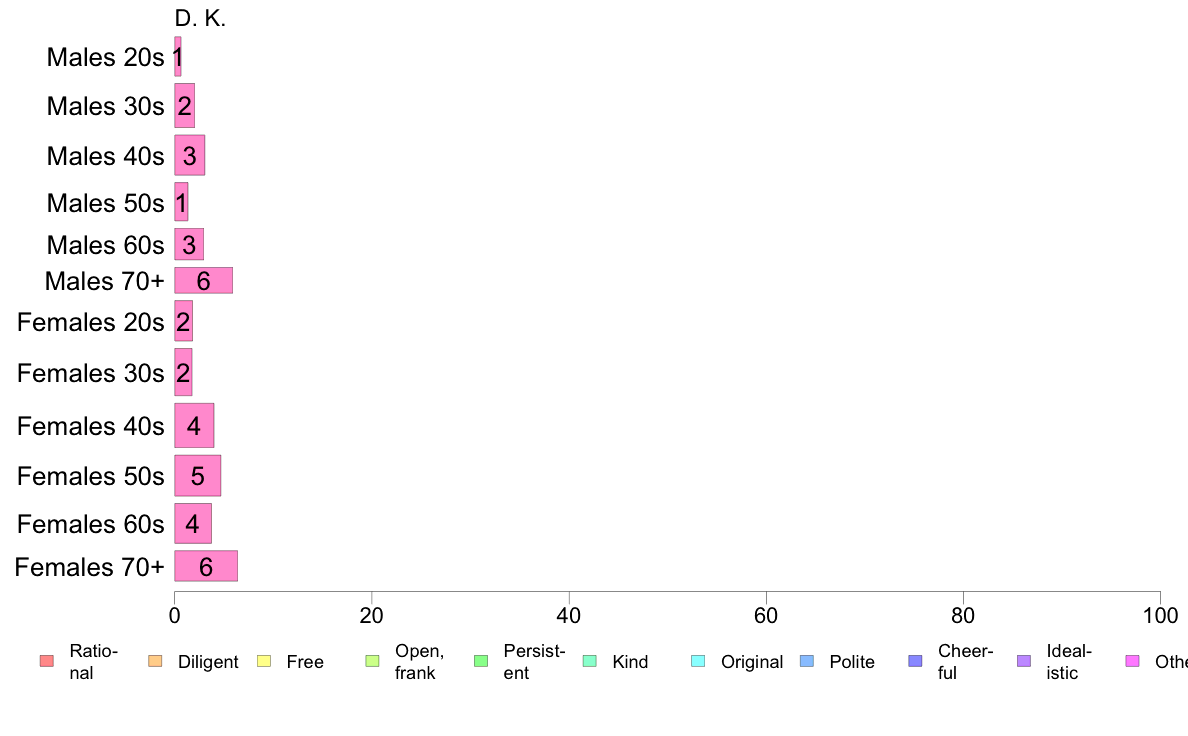Viewport: 1188px width, 736px height.
Task: Click the Open, frank legend swatch
Action: (372, 661)
